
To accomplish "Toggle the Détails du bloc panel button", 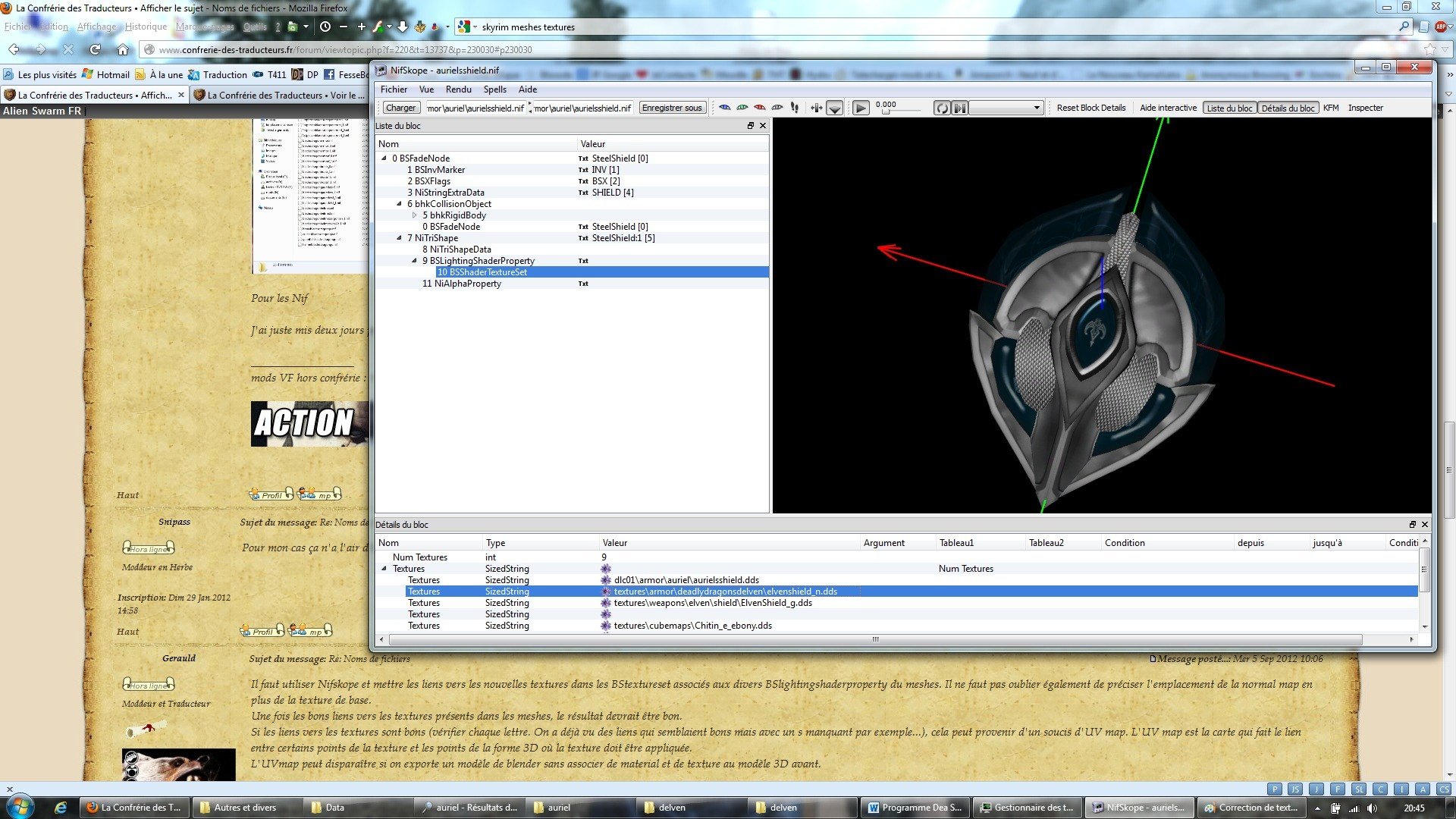I will point(1288,108).
